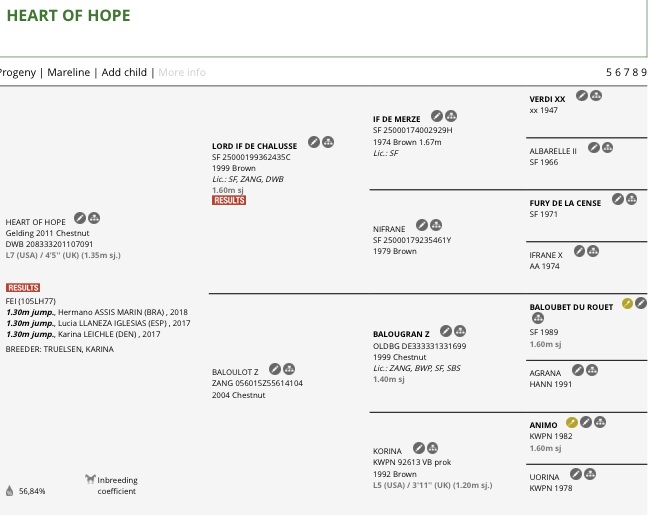
Task: Click the edit pencil next to HEART OF HOPE
Action: (x=80, y=218)
